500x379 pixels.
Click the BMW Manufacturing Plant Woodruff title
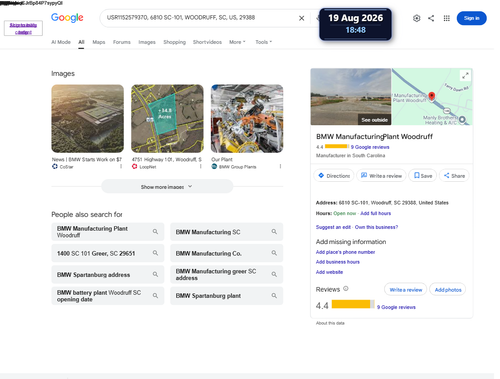click(x=374, y=136)
